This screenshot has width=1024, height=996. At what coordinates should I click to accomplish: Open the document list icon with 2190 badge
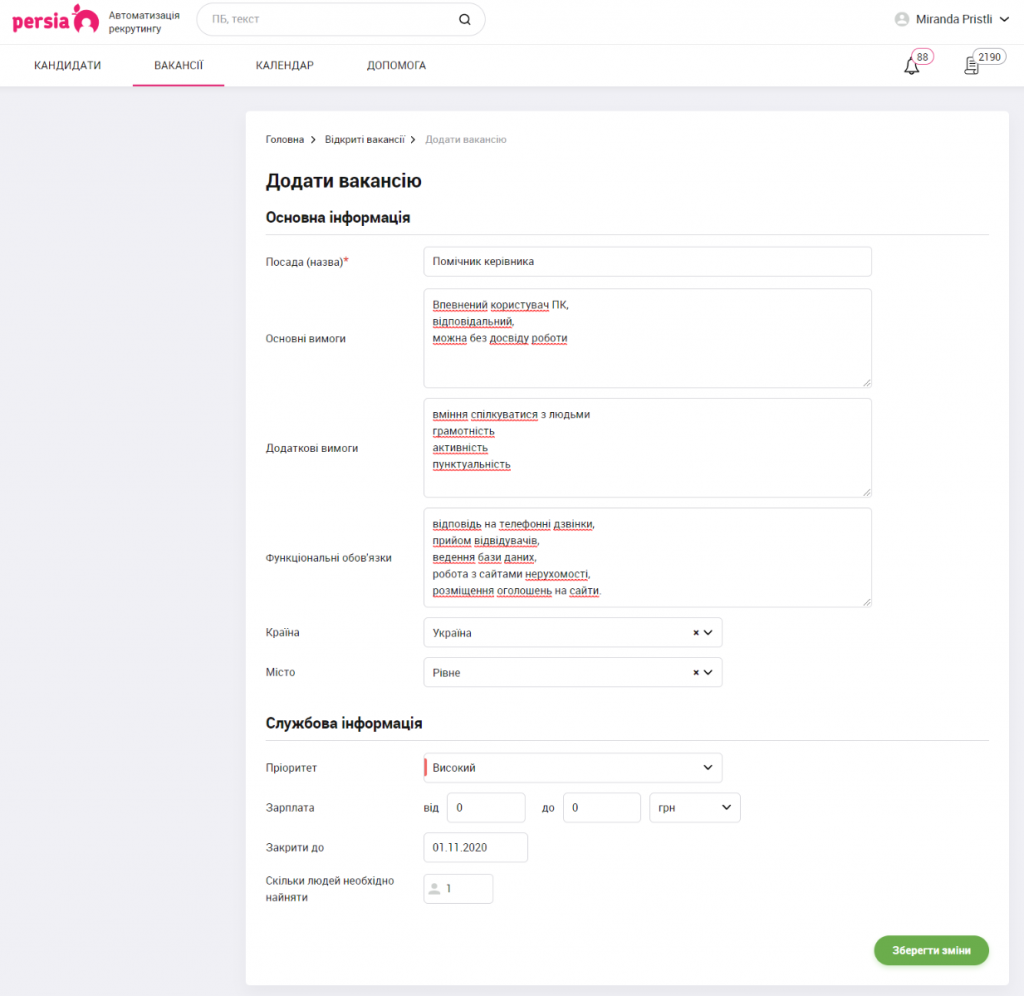(x=970, y=66)
